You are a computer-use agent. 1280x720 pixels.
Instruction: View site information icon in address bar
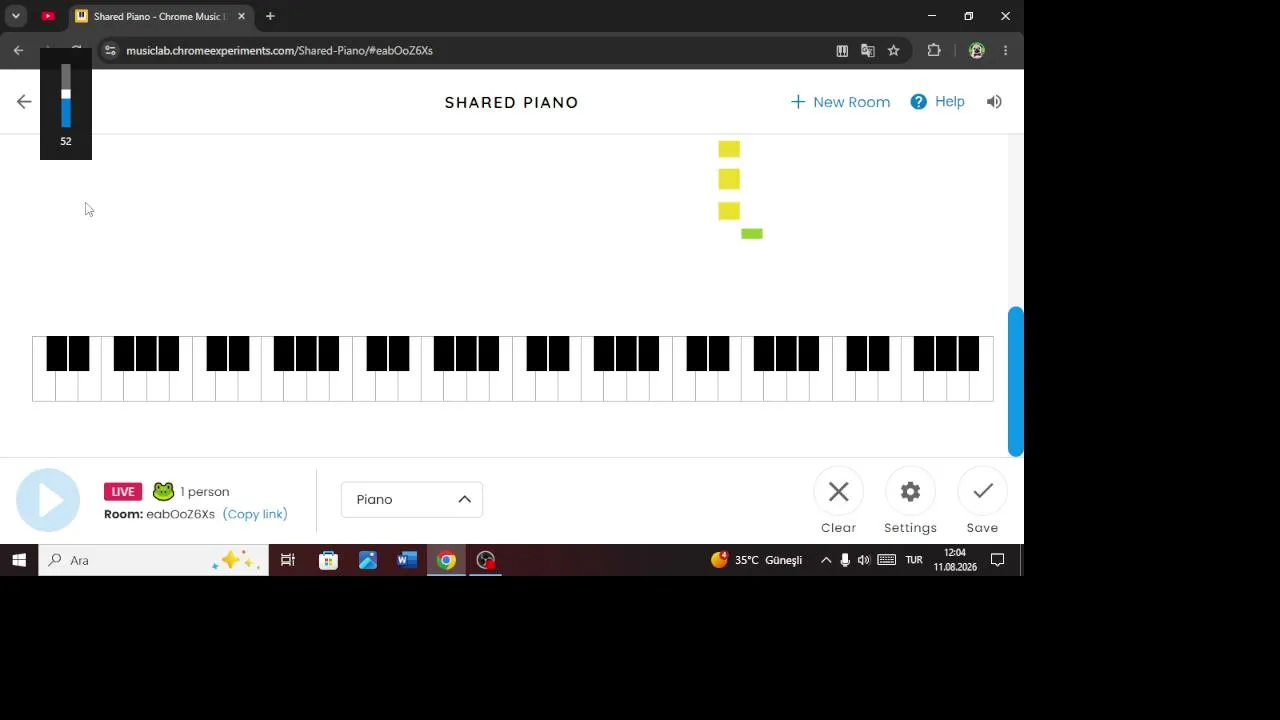110,50
